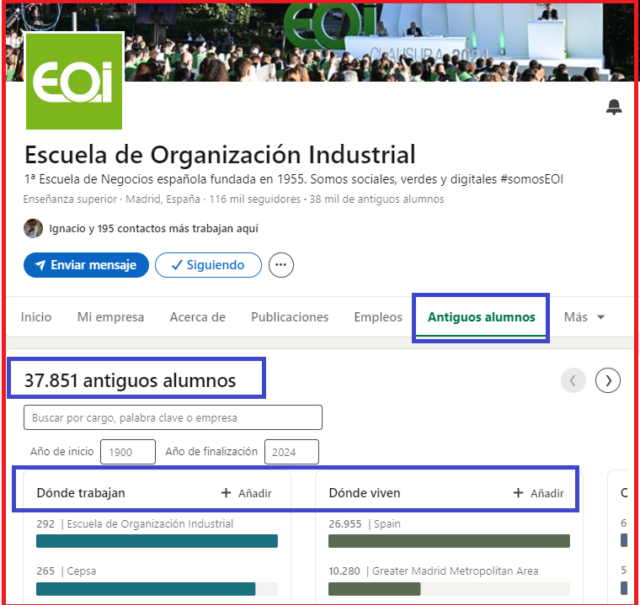Switch to the Mi empresa tab
Viewport: 640px width, 605px height.
111,317
